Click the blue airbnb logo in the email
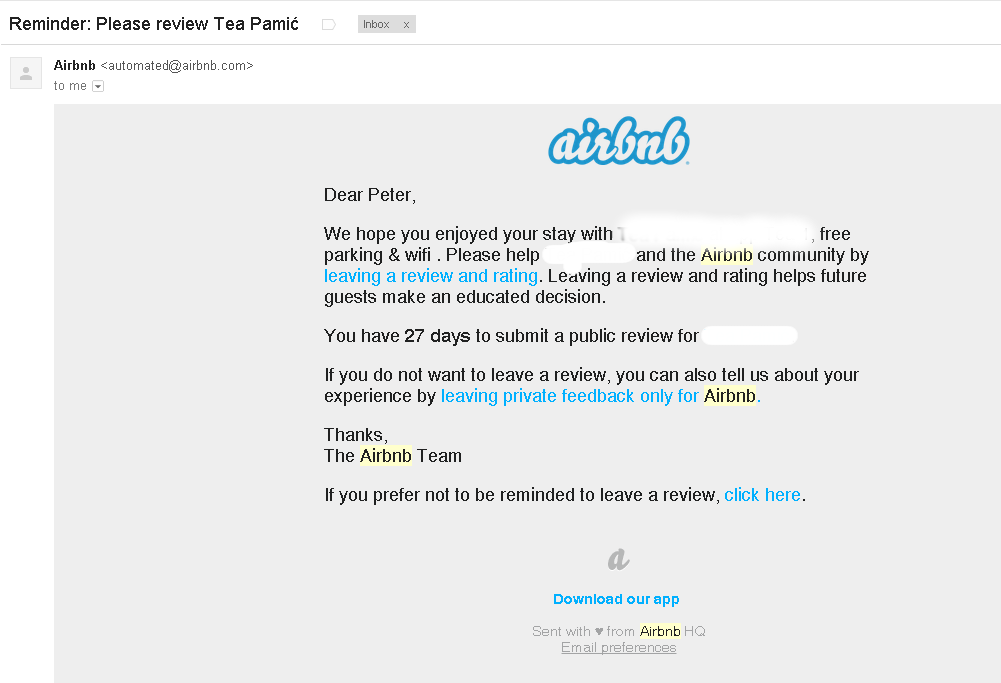This screenshot has height=683, width=1001. tap(619, 141)
